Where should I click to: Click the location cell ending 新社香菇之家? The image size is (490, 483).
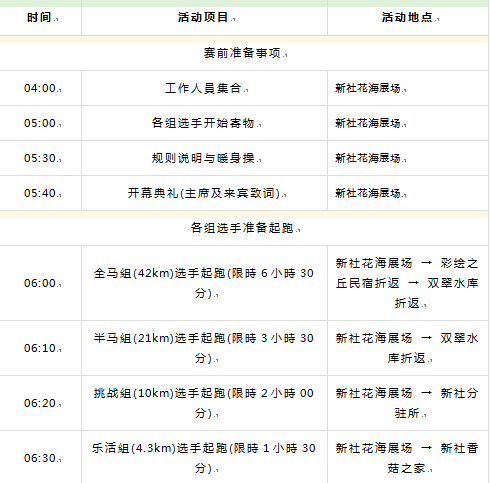[408, 457]
